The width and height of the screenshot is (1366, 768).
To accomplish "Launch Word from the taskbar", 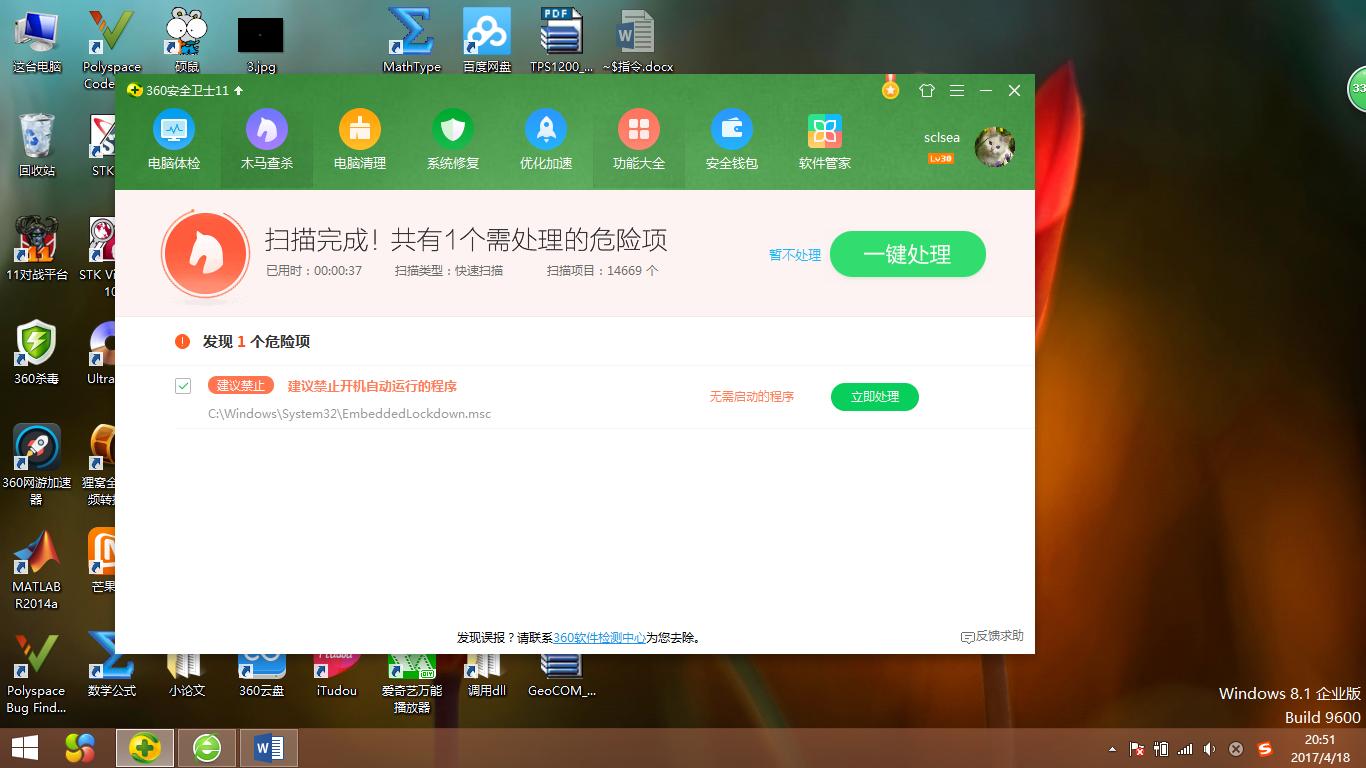I will (266, 747).
